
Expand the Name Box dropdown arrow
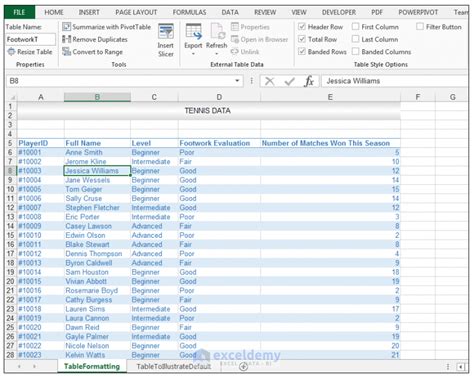pyautogui.click(x=237, y=81)
